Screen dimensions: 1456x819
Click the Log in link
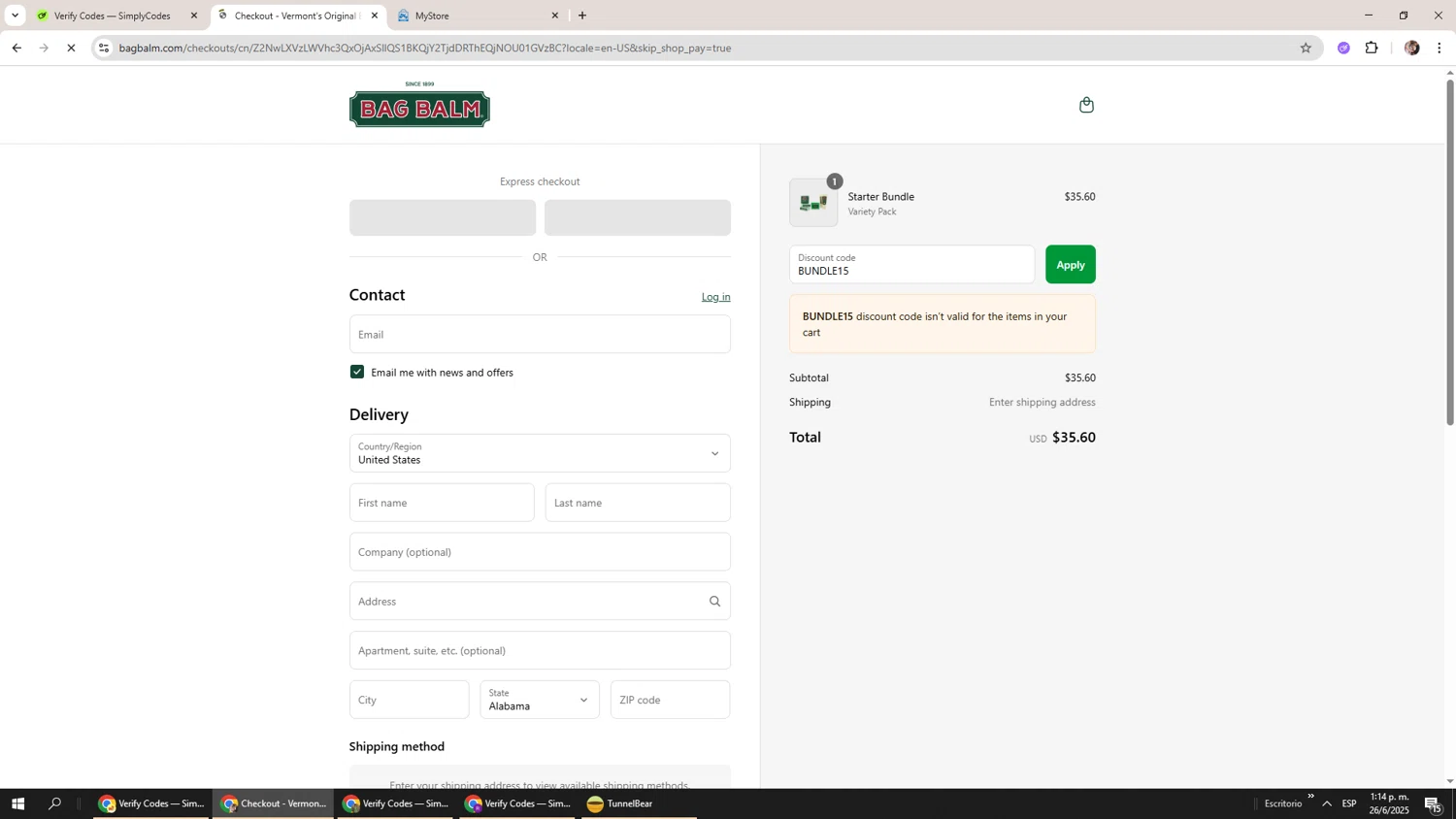[716, 297]
